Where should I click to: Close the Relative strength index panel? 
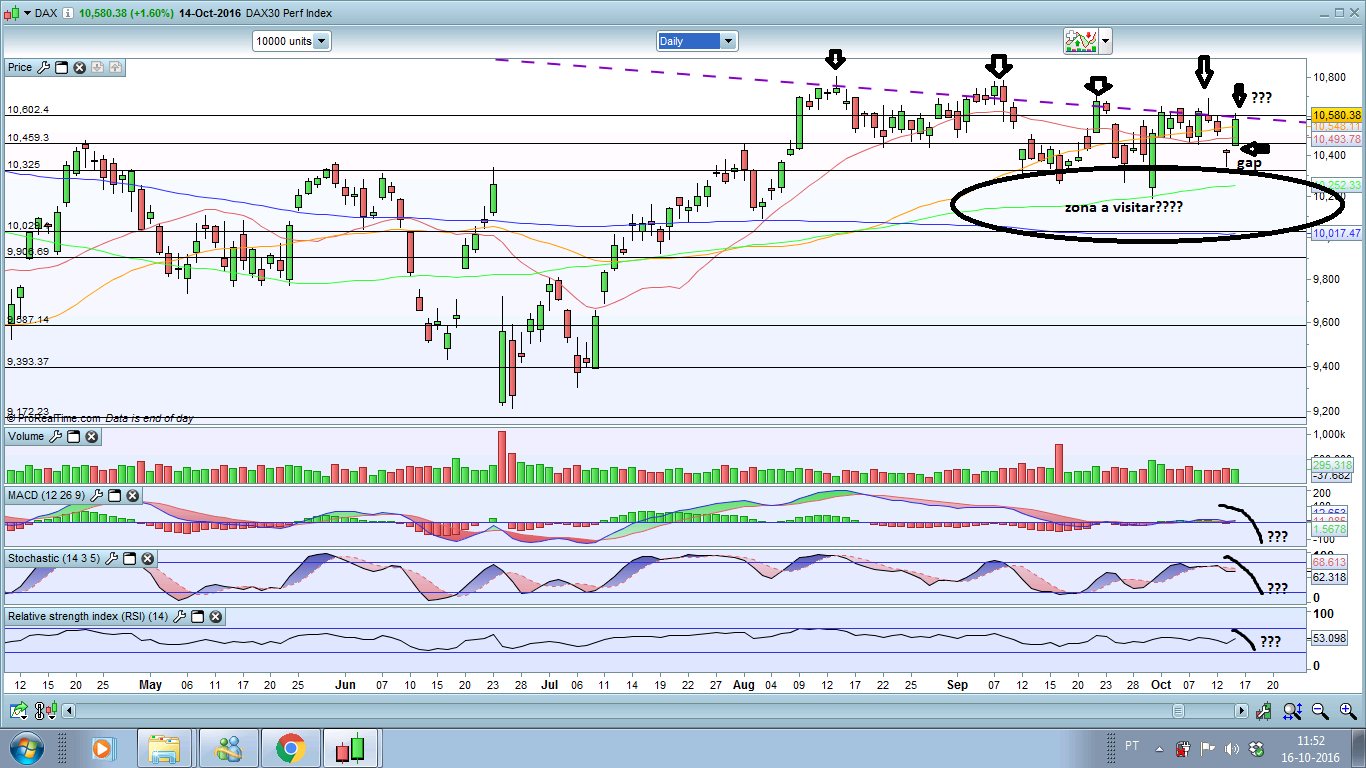click(215, 617)
